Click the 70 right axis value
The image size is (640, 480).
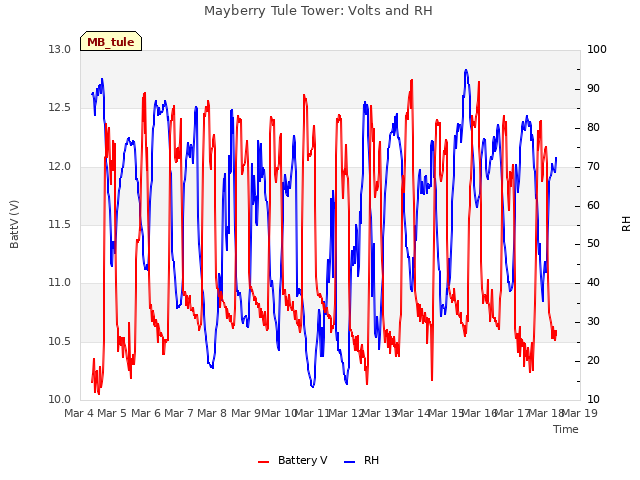tap(593, 167)
